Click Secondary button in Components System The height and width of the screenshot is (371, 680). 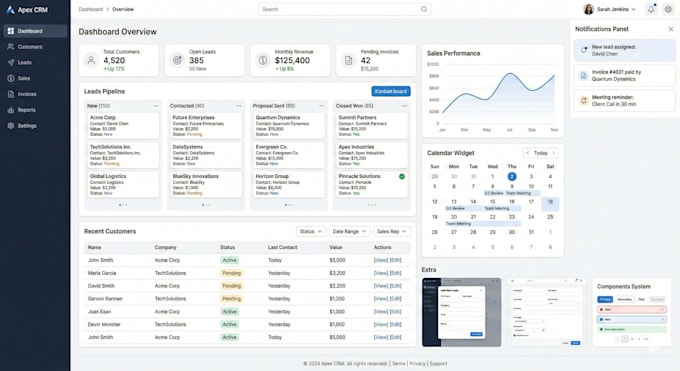pos(624,299)
